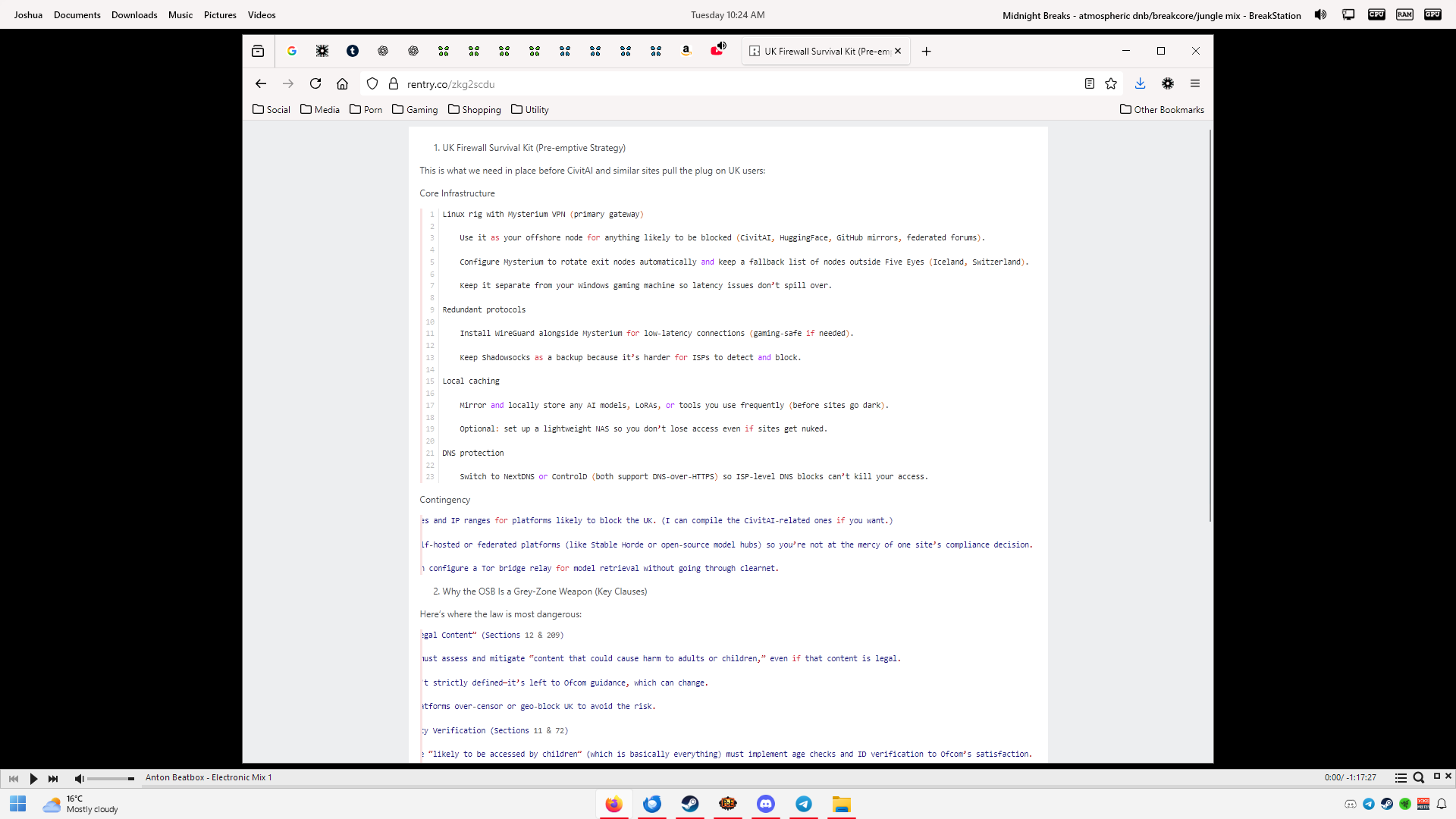Go forward one page
The width and height of the screenshot is (1456, 819).
click(288, 83)
